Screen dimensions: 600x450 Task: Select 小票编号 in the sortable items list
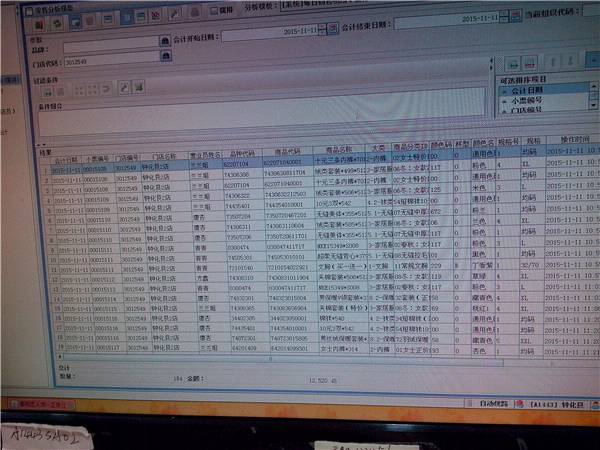click(525, 100)
